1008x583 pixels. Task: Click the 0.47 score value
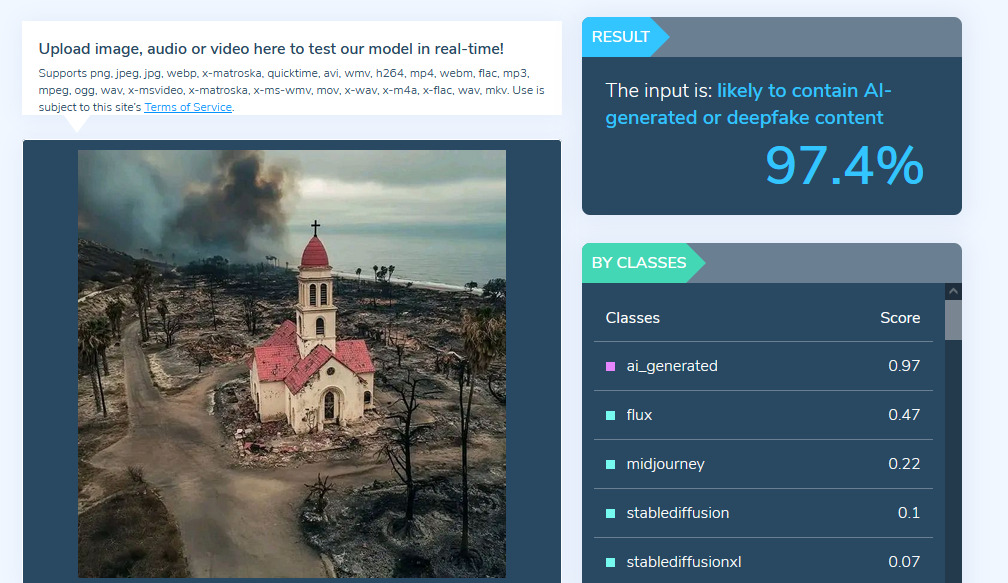904,415
